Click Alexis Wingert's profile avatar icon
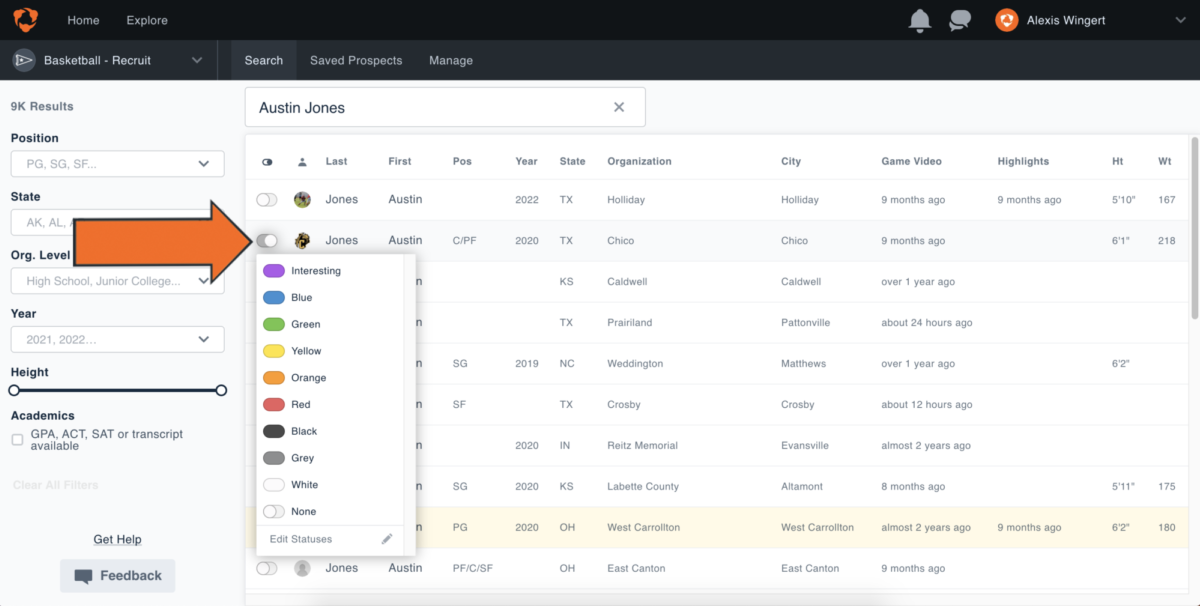 tap(1007, 20)
